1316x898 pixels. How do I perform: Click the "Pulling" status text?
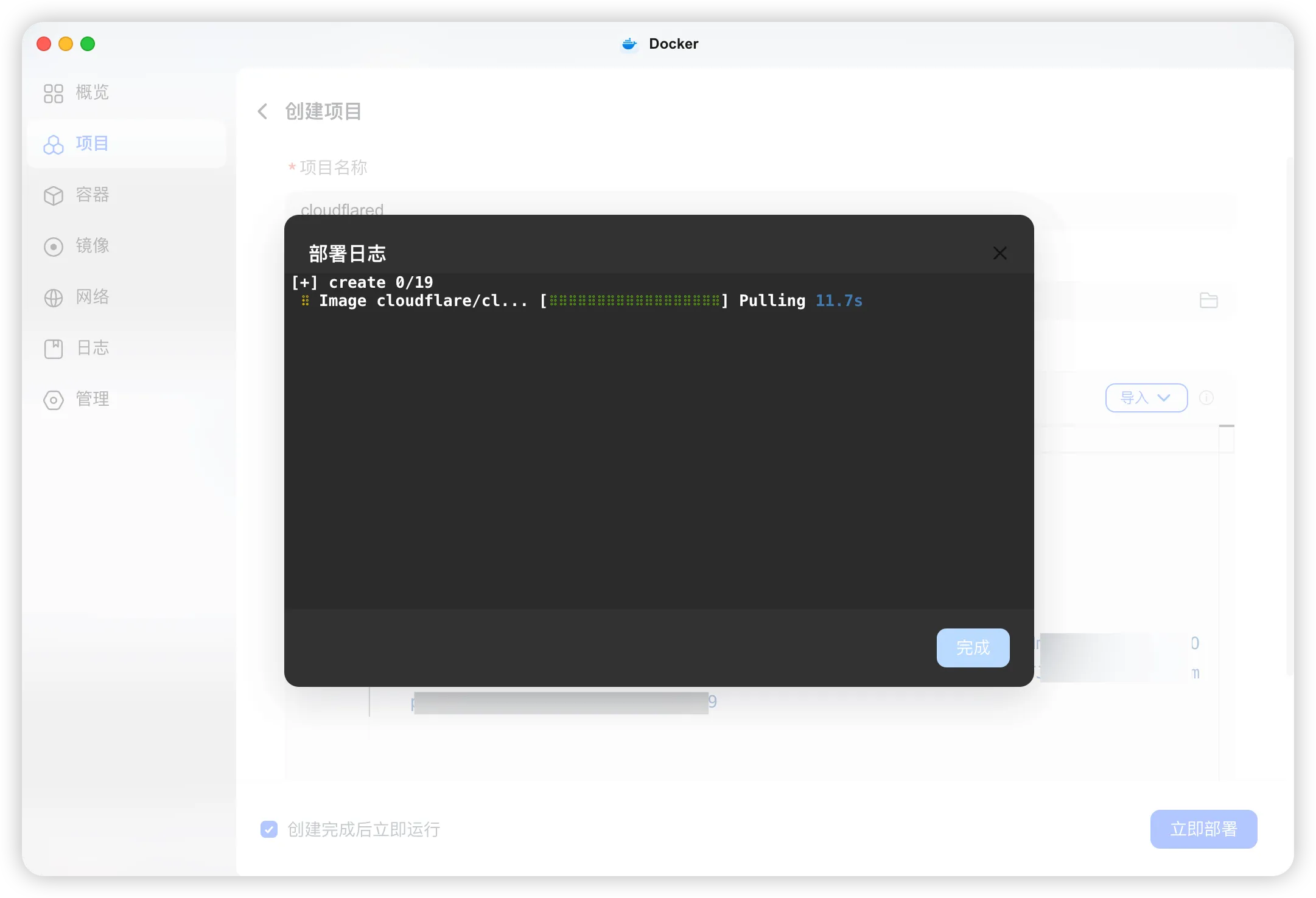(772, 301)
